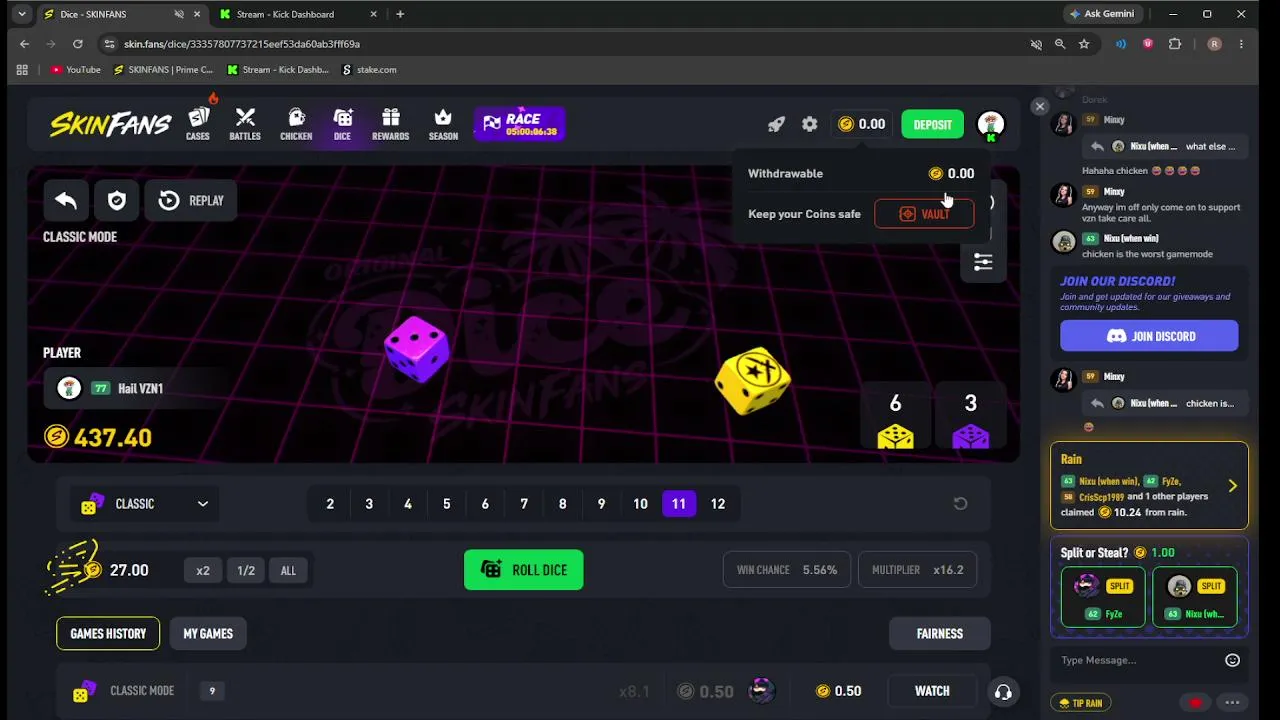This screenshot has height=720, width=1280.
Task: Bookmark this page with star icon
Action: coord(1084,44)
